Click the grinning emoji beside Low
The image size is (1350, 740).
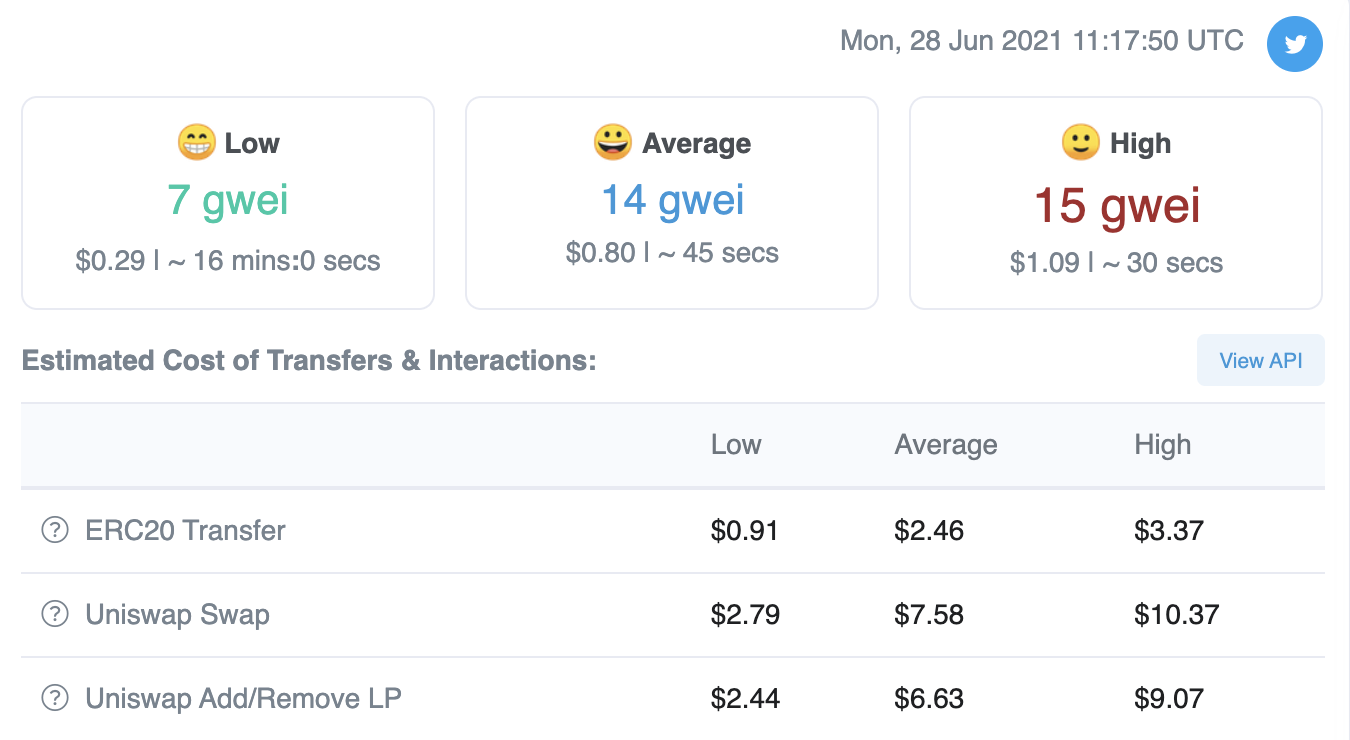click(197, 143)
